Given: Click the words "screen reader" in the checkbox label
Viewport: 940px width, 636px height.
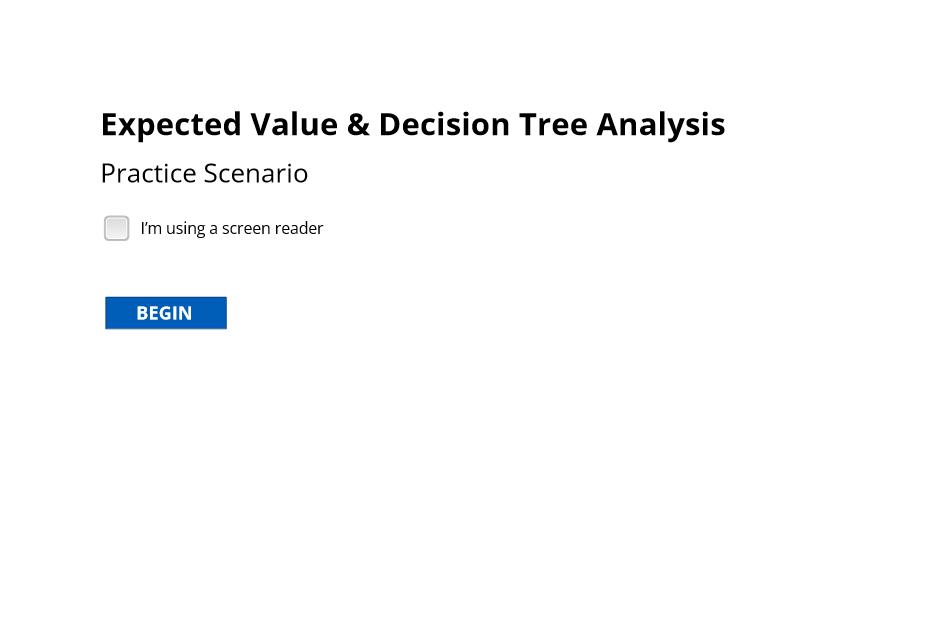Looking at the screenshot, I should click(x=273, y=228).
